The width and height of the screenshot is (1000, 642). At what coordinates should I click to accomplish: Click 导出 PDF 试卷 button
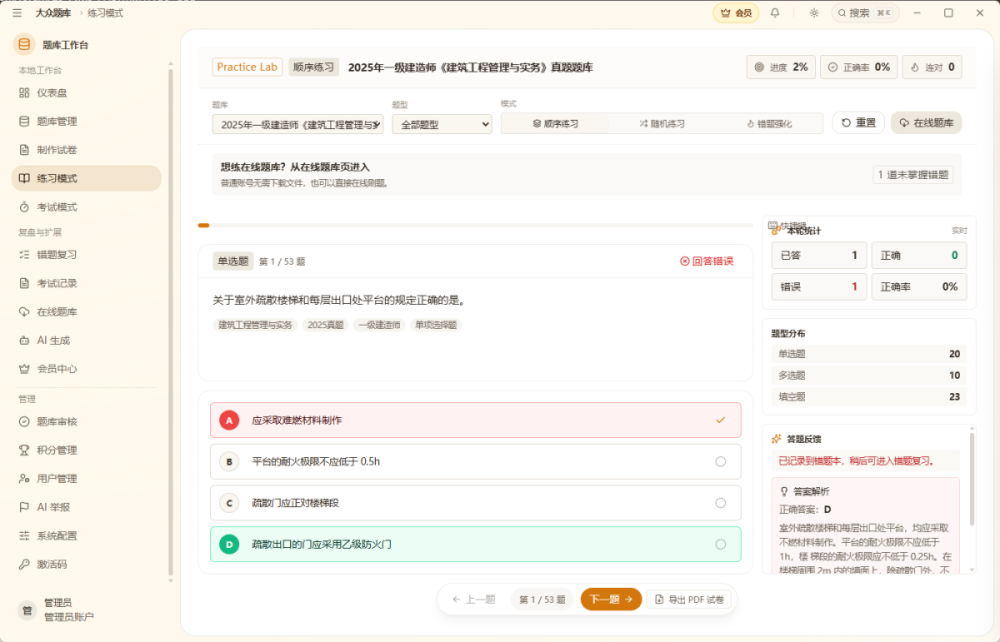pos(689,599)
